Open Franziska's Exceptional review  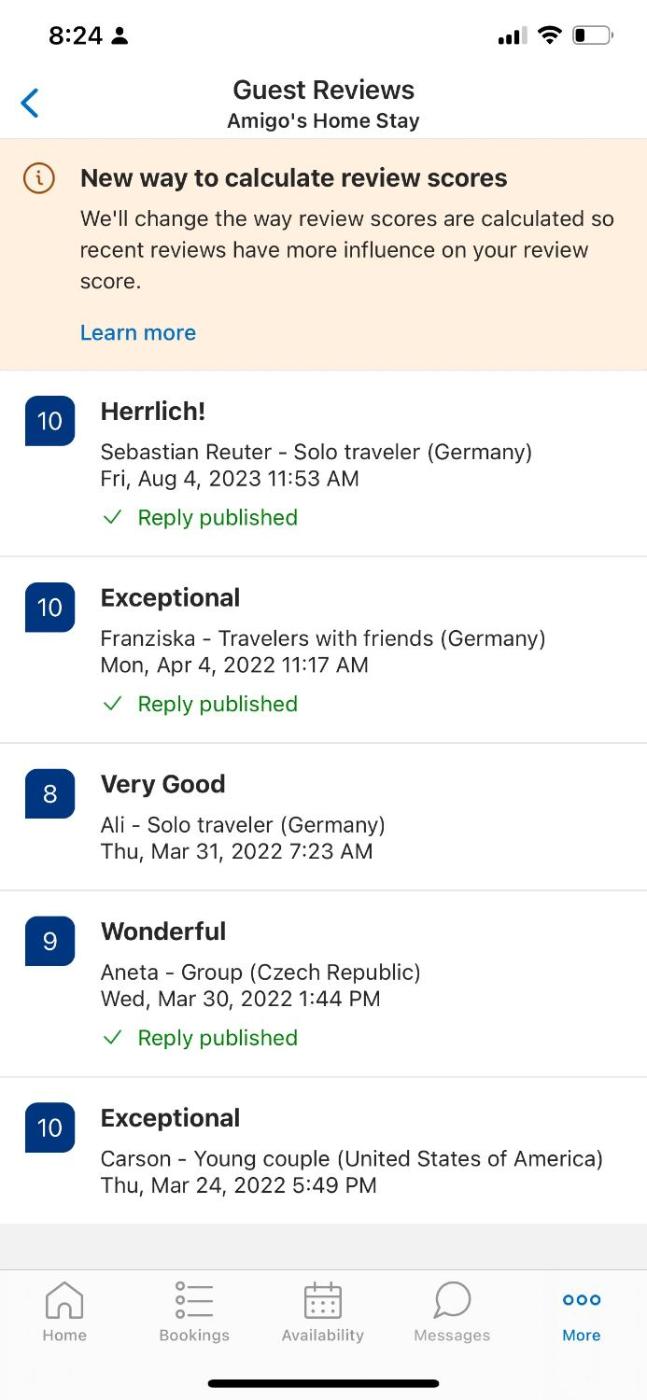tap(170, 598)
